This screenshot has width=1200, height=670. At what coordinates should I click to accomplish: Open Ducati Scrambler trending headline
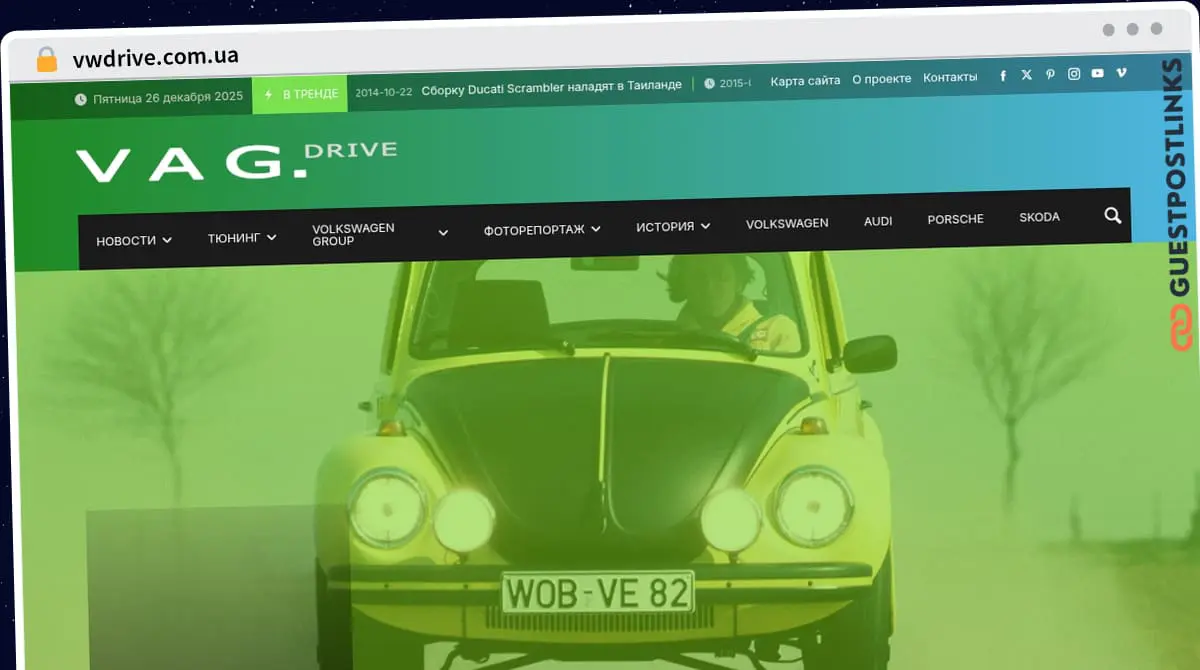[x=551, y=87]
